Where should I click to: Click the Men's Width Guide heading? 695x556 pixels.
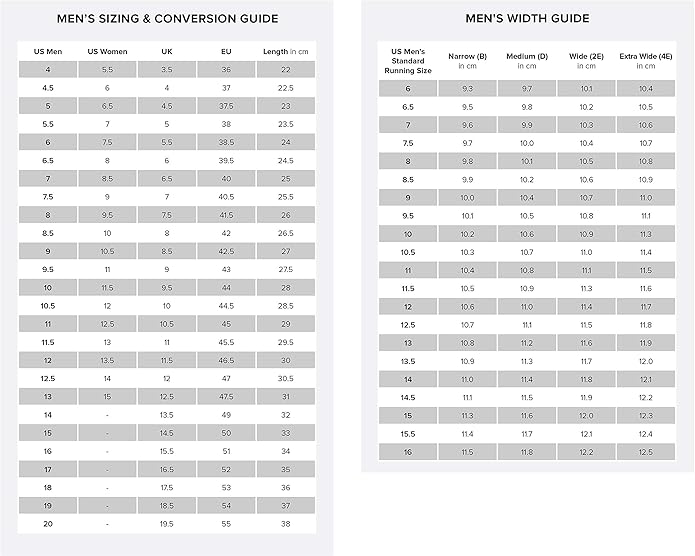click(x=527, y=19)
